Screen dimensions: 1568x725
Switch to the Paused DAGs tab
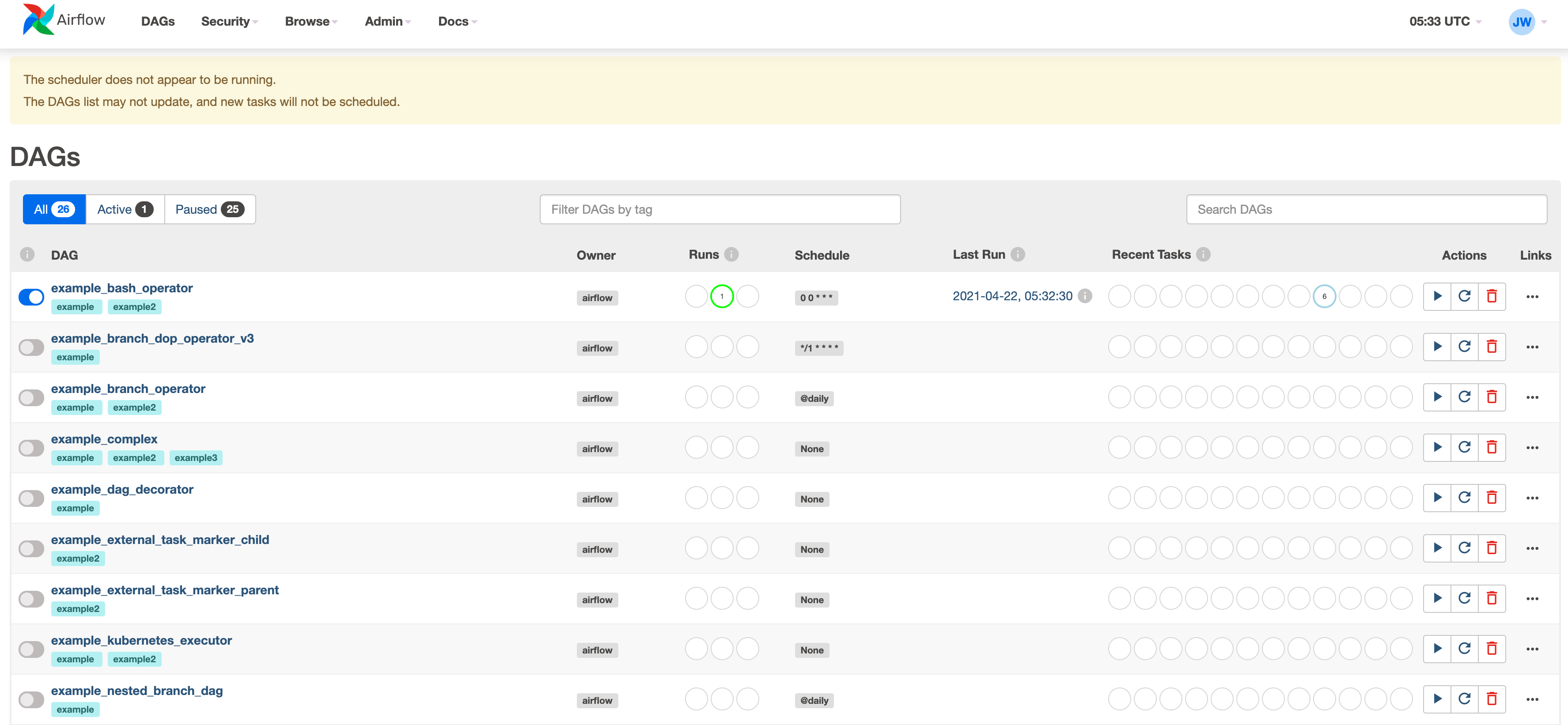(209, 209)
